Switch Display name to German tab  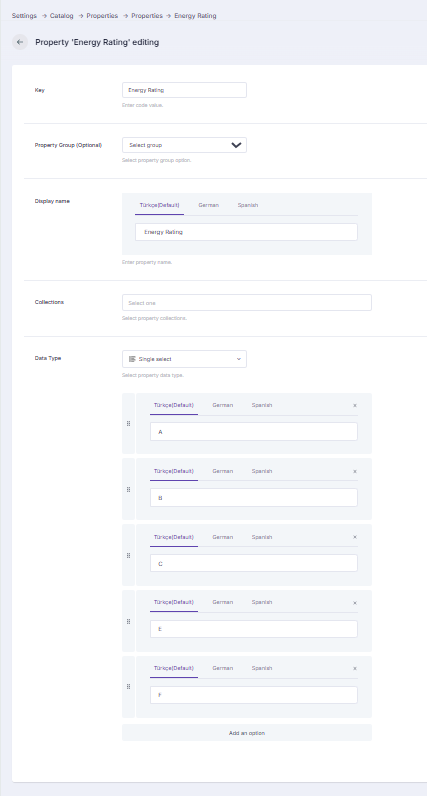pos(209,205)
